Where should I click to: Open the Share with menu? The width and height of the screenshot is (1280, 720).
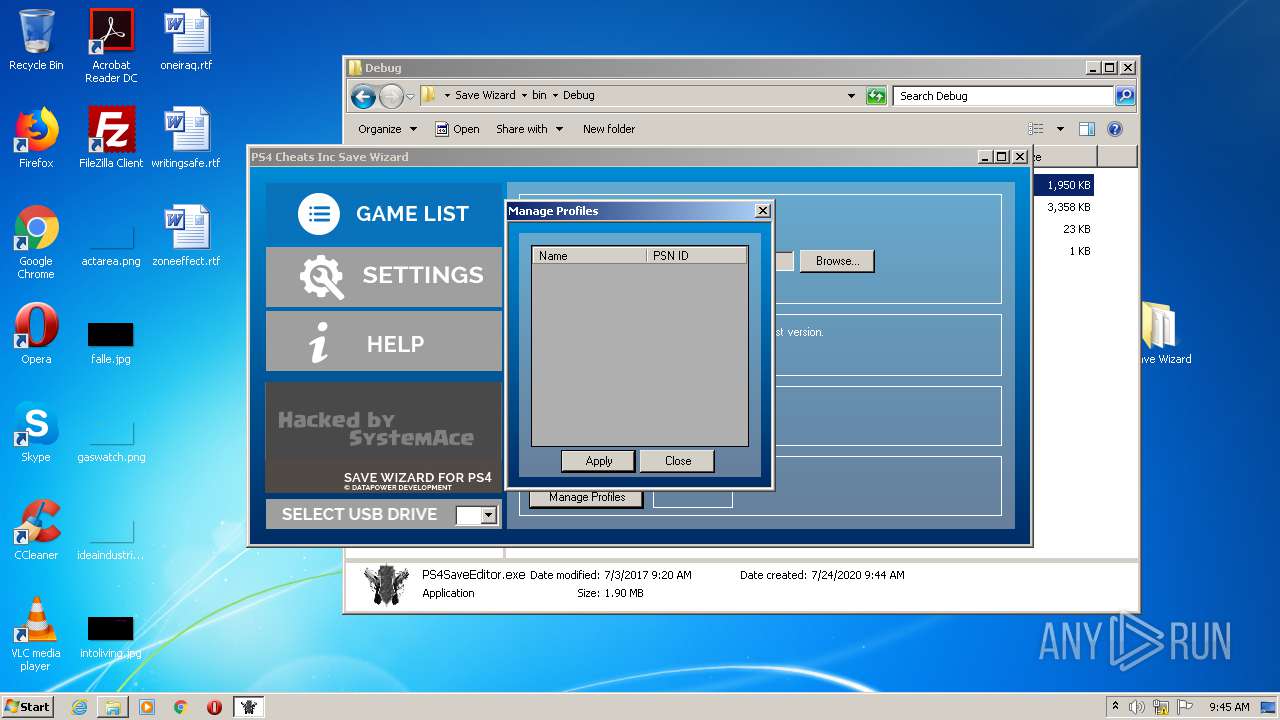point(529,129)
